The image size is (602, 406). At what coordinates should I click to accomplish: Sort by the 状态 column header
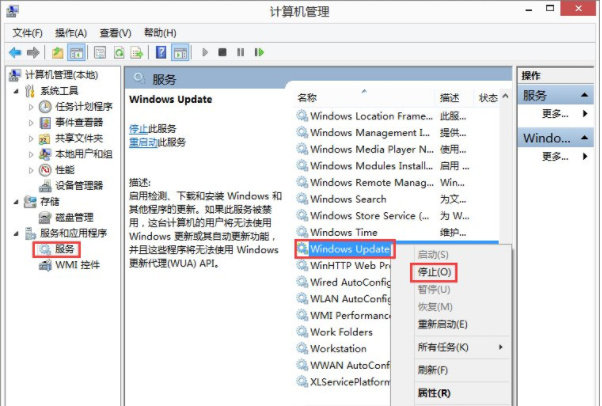[x=488, y=98]
